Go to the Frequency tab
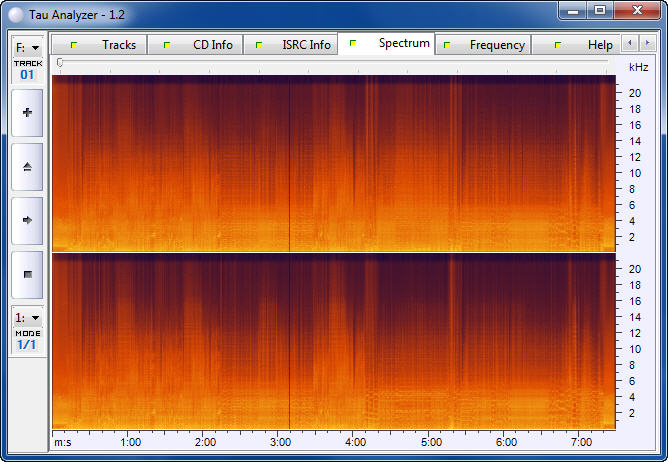Image resolution: width=668 pixels, height=462 pixels. (x=486, y=45)
